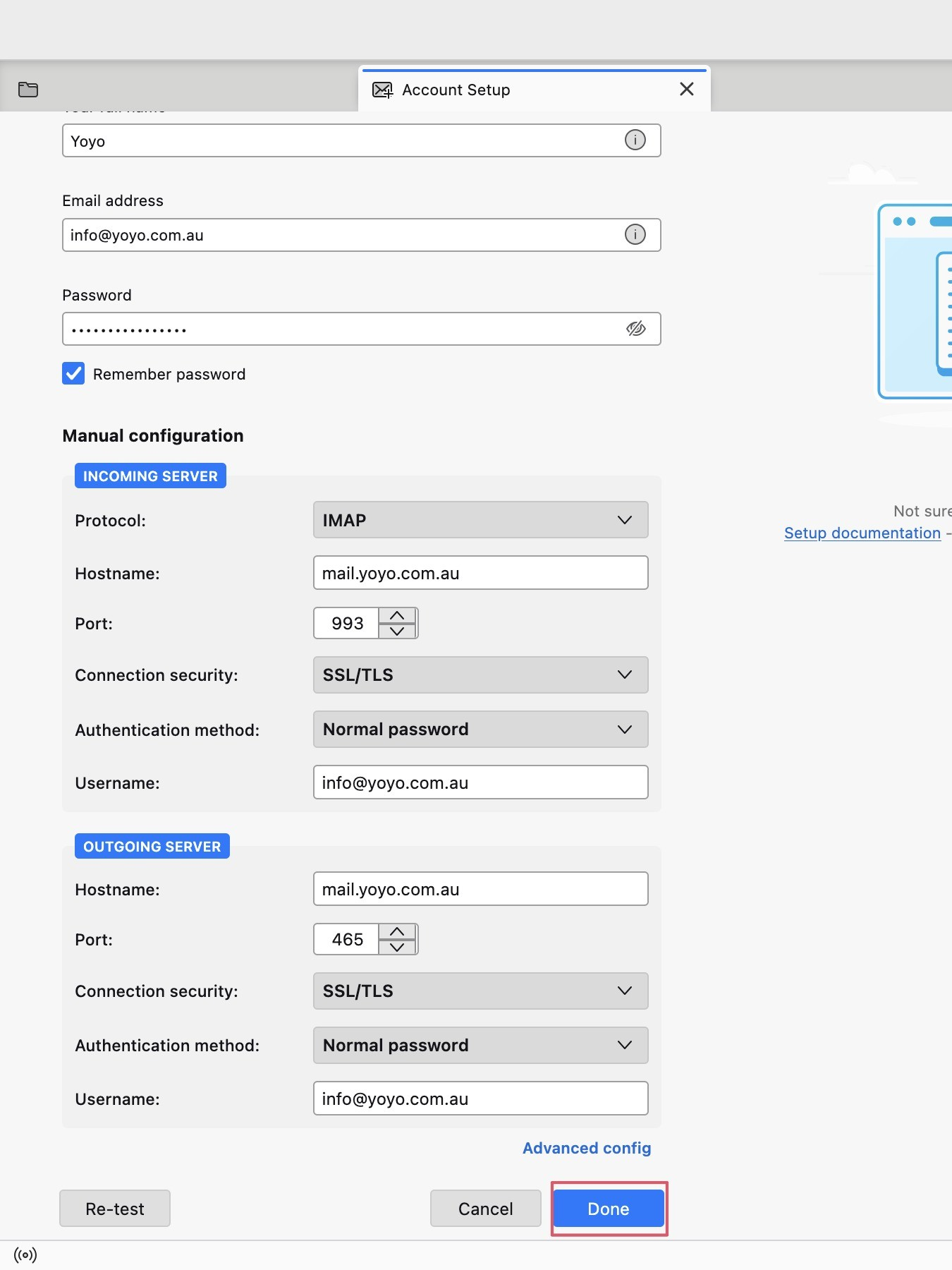This screenshot has height=1270, width=952.
Task: Click the INCOMING SERVER heading label
Action: [150, 476]
